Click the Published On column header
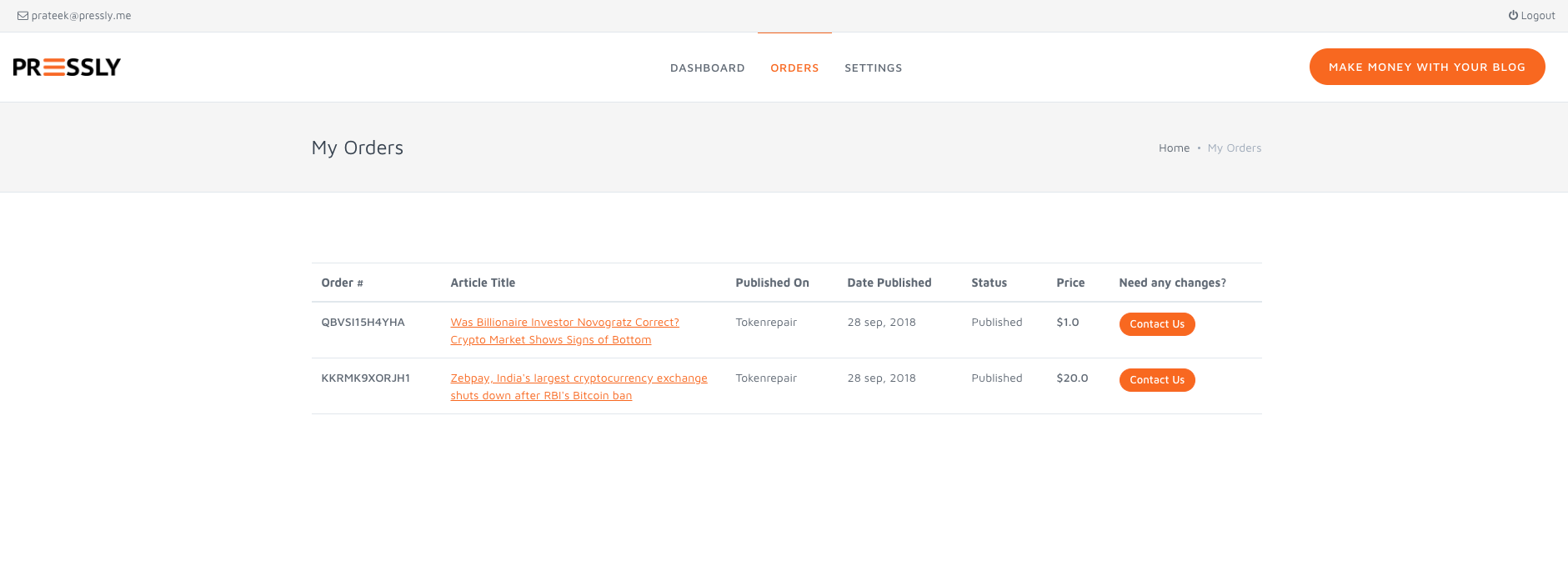Viewport: 1568px width, 581px height. click(x=772, y=283)
